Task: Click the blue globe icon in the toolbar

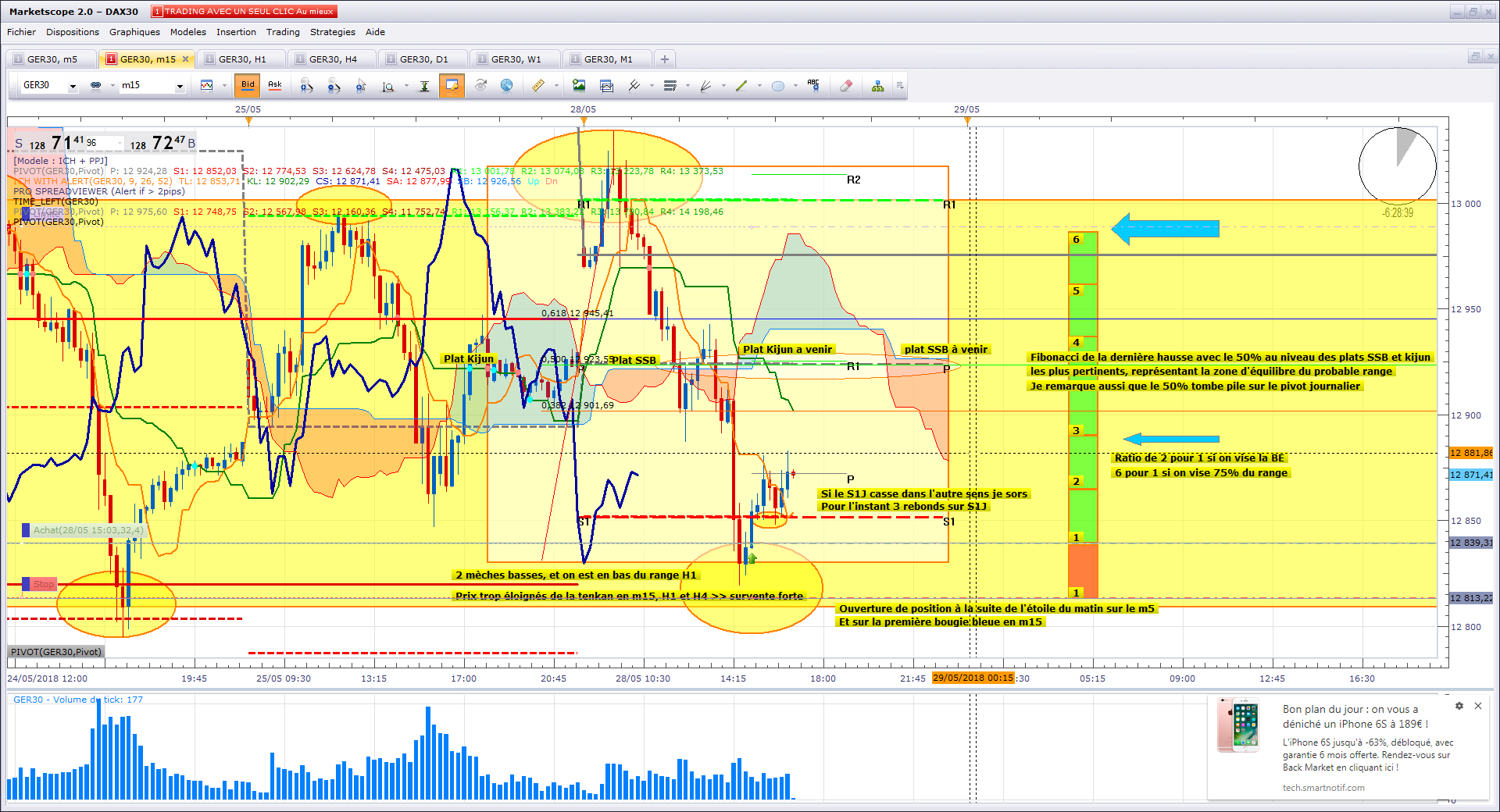Action: coord(506,86)
